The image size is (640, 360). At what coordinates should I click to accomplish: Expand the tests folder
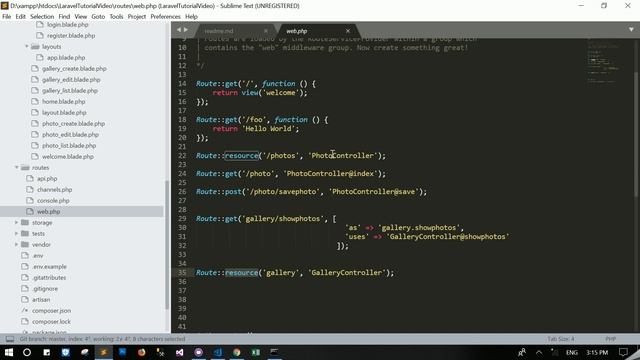tap(17, 233)
